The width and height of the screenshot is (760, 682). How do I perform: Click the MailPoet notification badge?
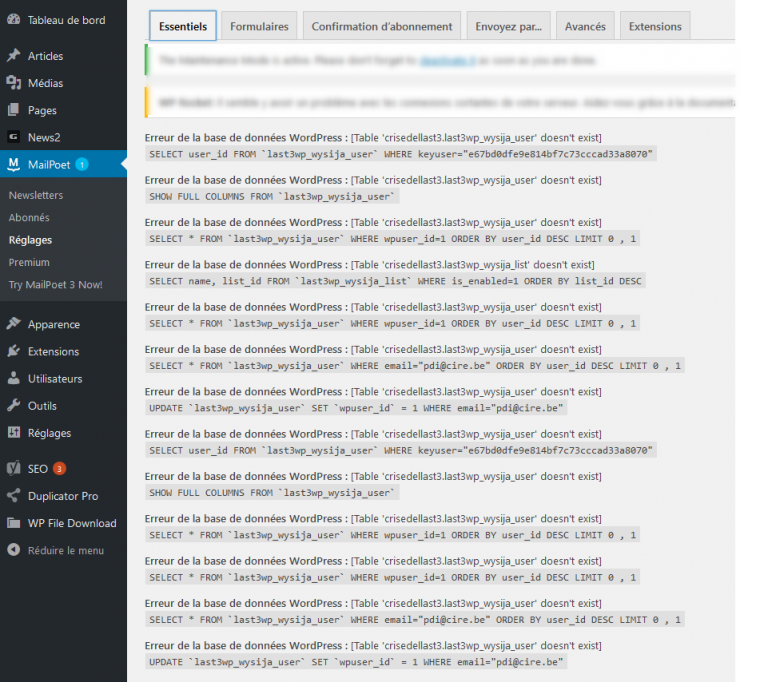point(82,164)
